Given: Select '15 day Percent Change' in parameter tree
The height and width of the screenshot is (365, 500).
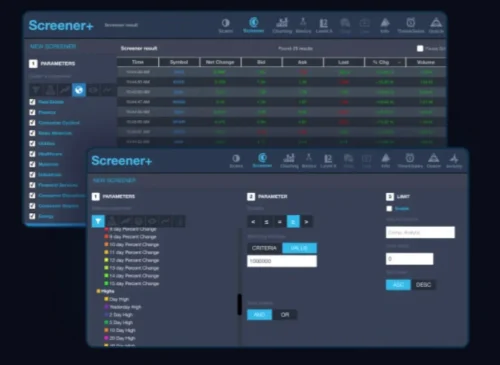Looking at the screenshot, I should pos(132,284).
